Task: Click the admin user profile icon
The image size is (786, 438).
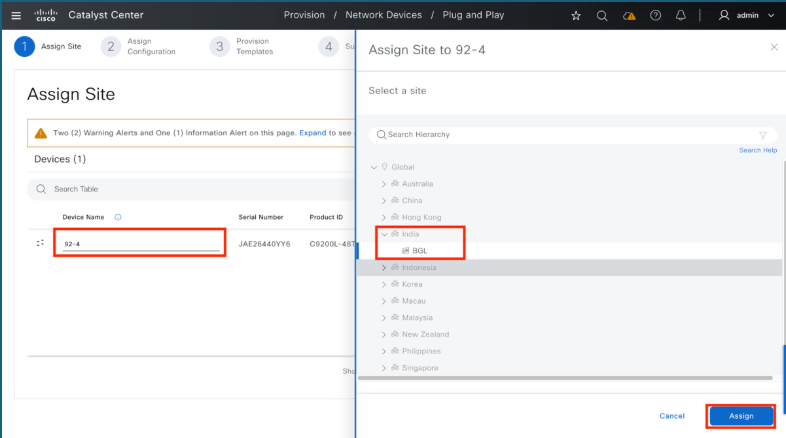Action: (723, 16)
